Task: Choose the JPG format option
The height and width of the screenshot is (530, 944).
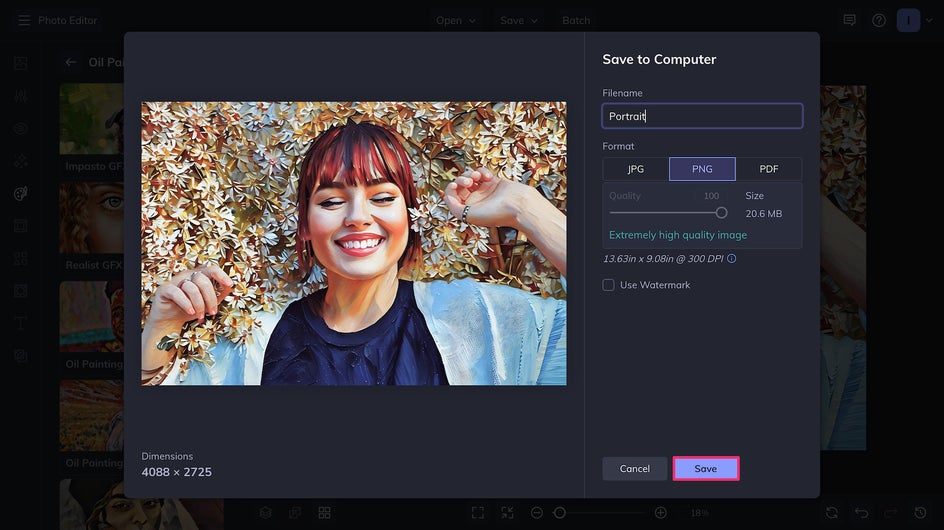Action: tap(636, 169)
